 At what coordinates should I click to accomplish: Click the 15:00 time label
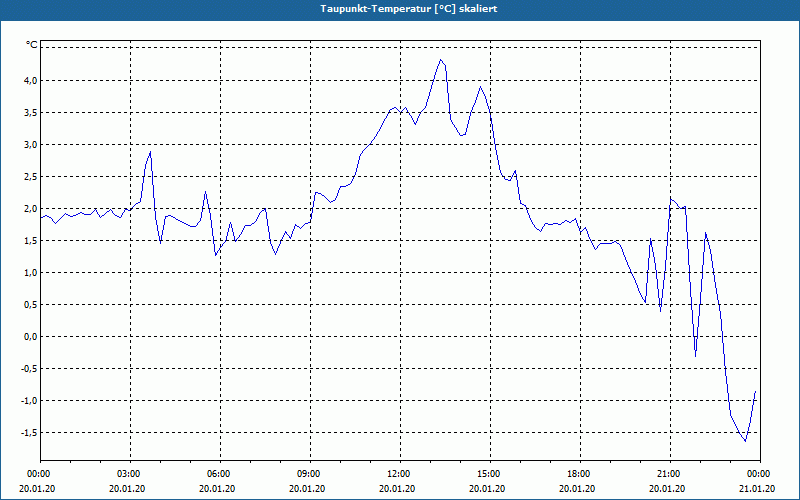[490, 474]
